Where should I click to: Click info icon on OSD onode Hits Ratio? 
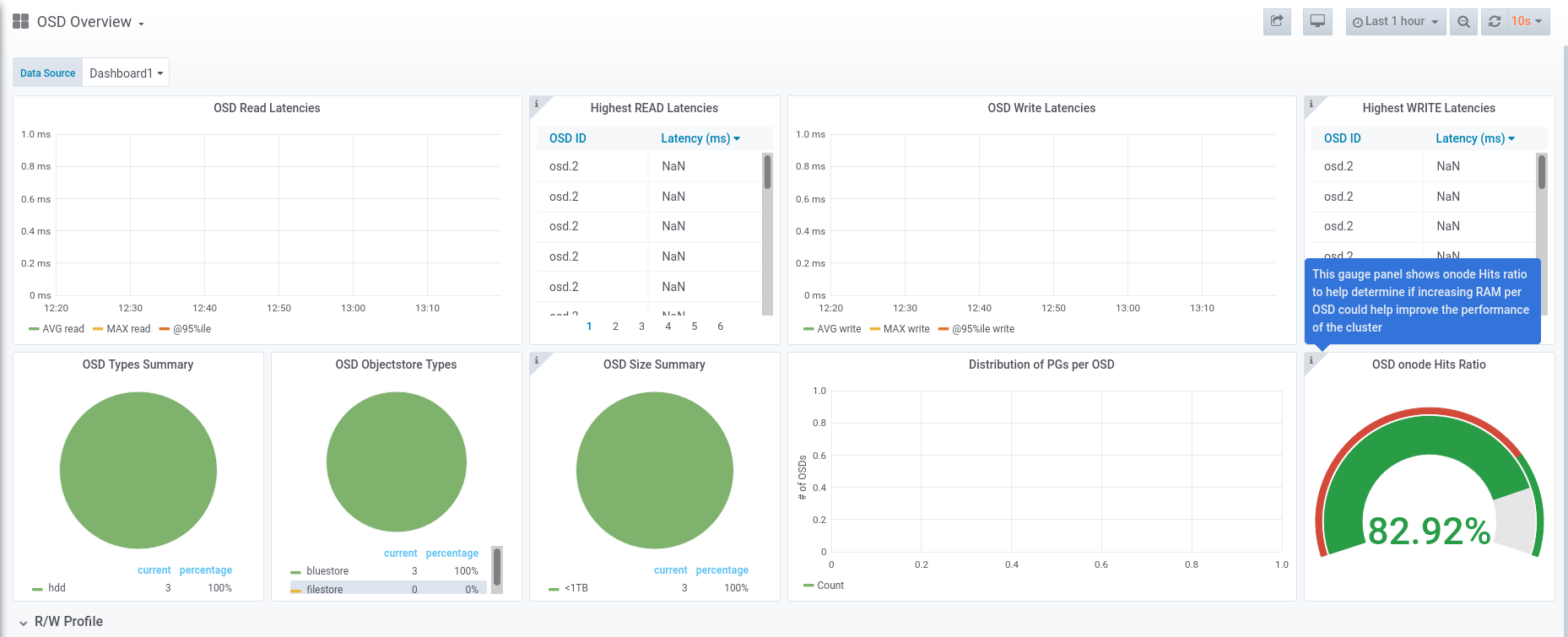coord(1311,359)
